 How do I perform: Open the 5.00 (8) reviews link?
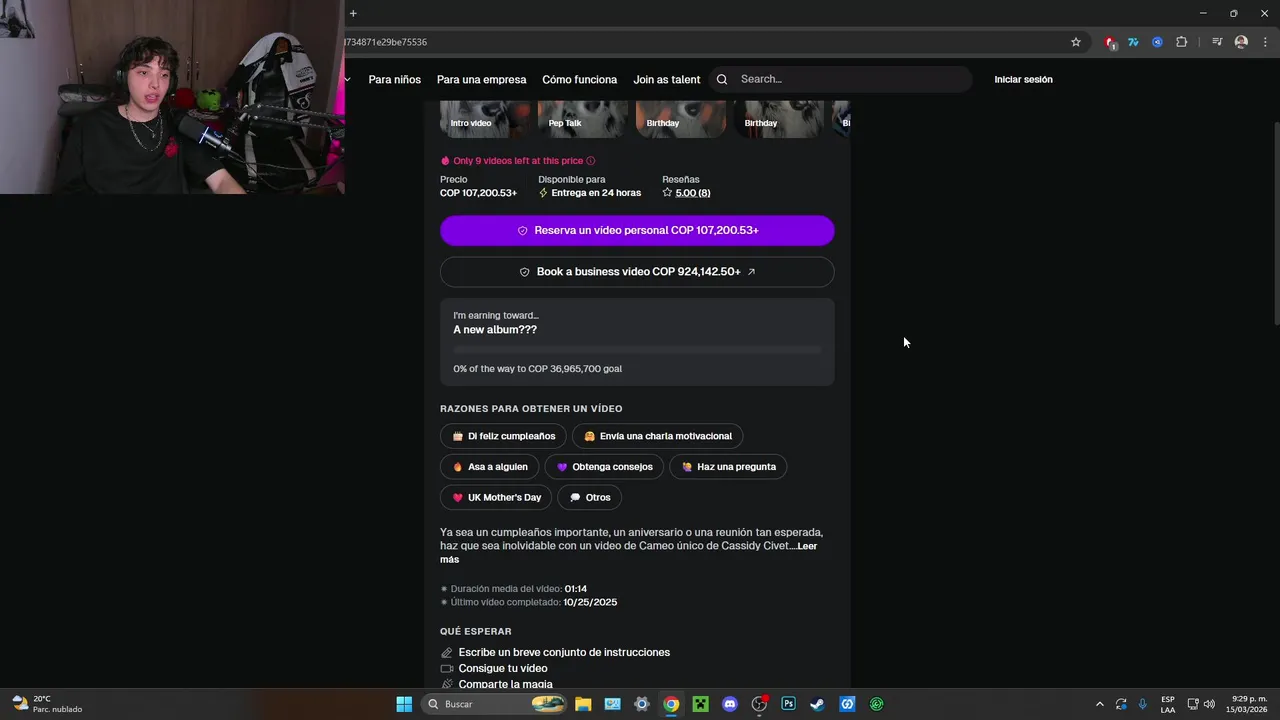692,193
